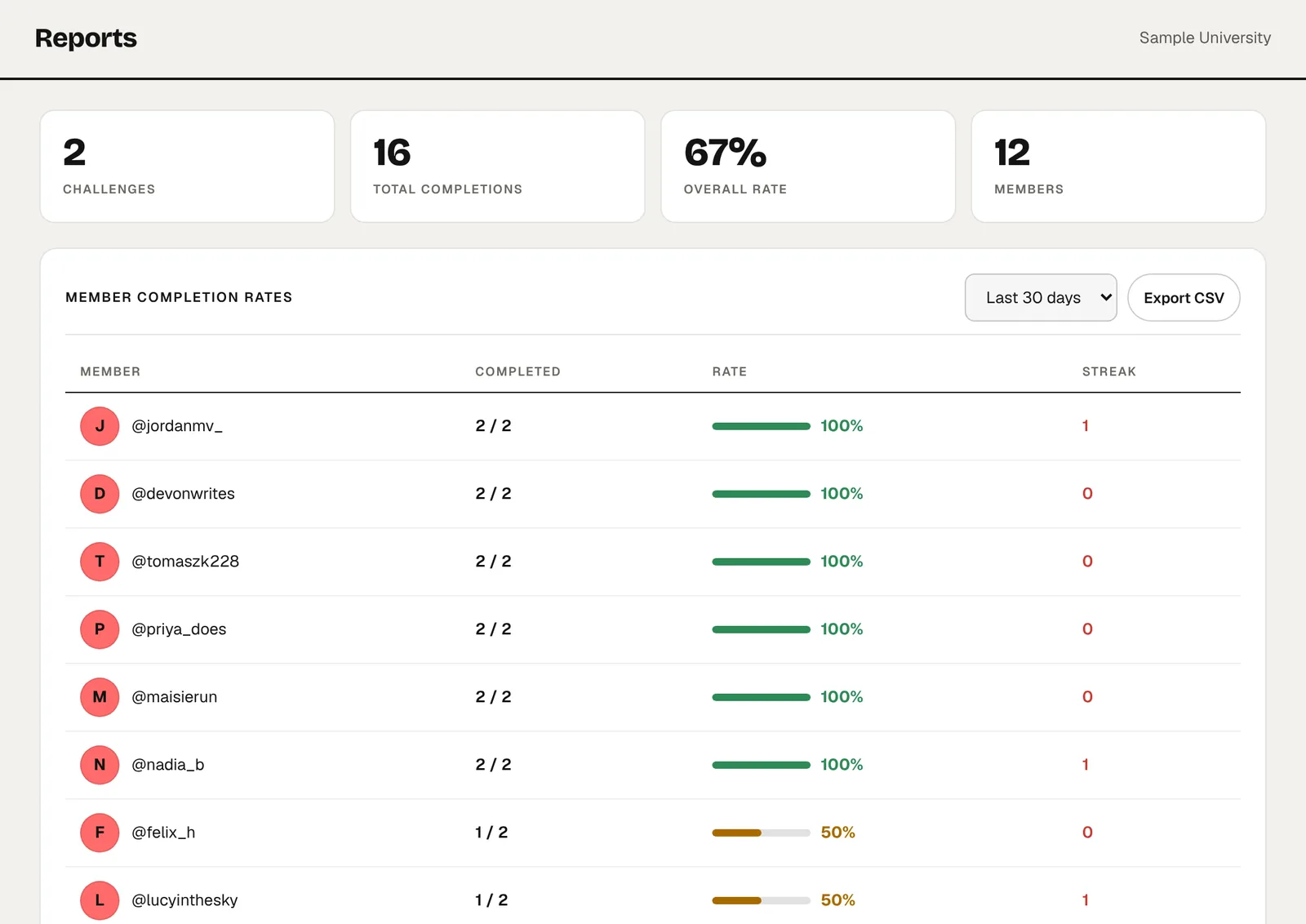Click the 50% progress bar for @felix_h
The width and height of the screenshot is (1306, 924).
click(761, 833)
